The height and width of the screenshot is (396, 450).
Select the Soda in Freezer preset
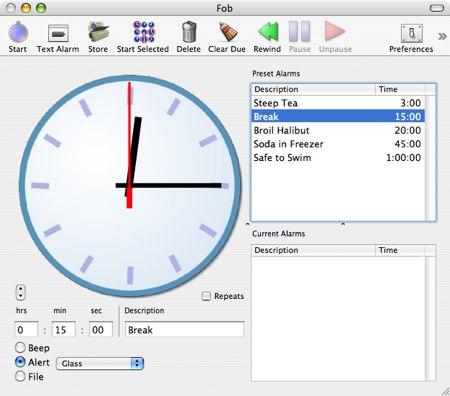338,144
